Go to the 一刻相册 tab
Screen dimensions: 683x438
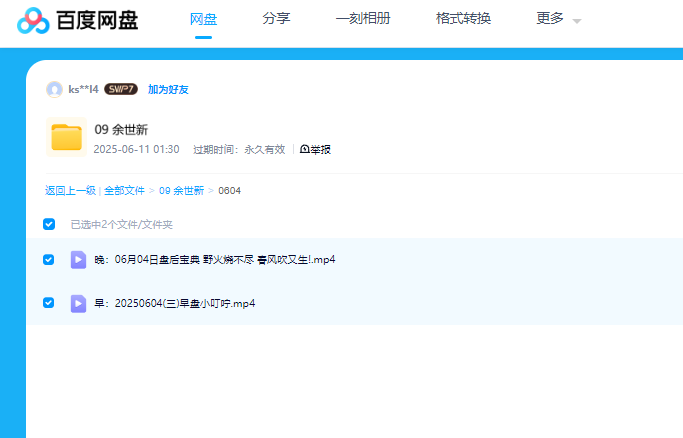[x=363, y=18]
